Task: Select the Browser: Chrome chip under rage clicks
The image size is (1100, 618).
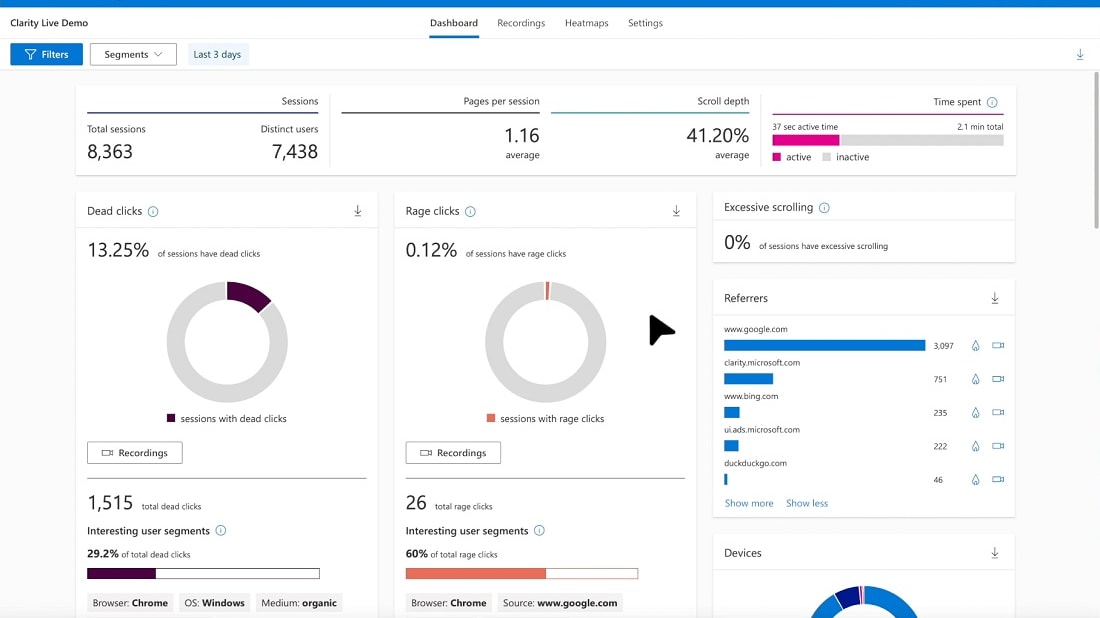Action: (x=449, y=603)
